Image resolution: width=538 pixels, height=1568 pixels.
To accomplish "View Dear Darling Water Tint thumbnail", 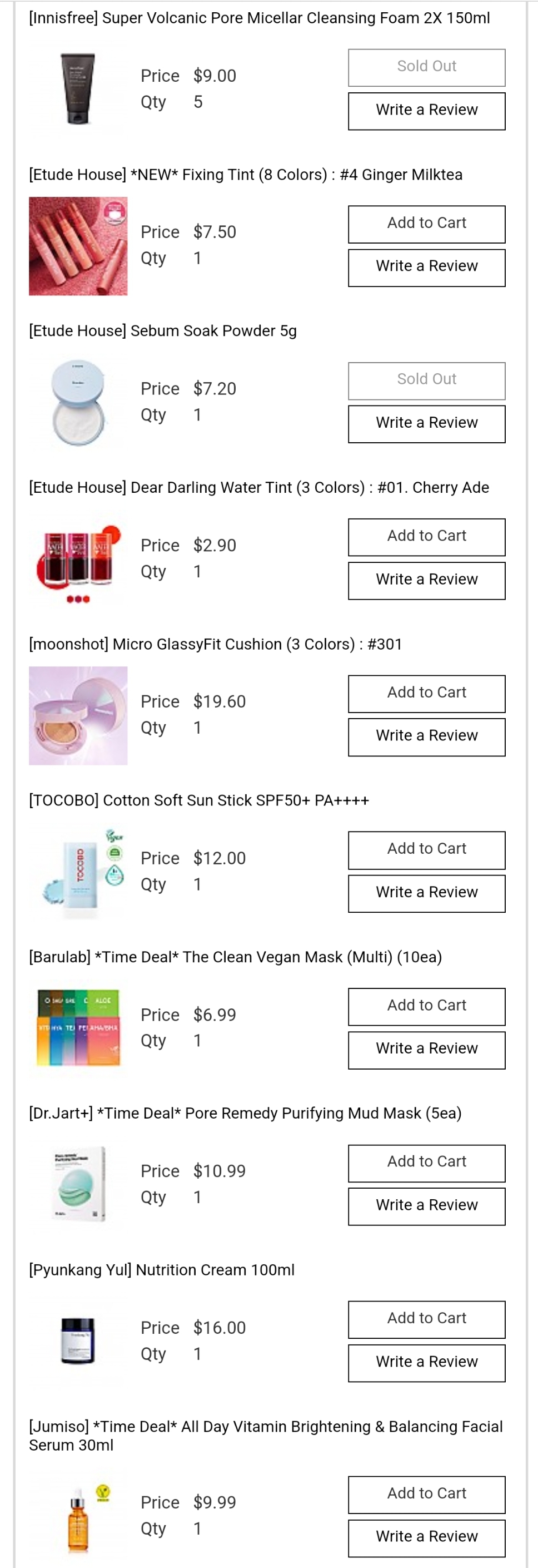I will 78,559.
